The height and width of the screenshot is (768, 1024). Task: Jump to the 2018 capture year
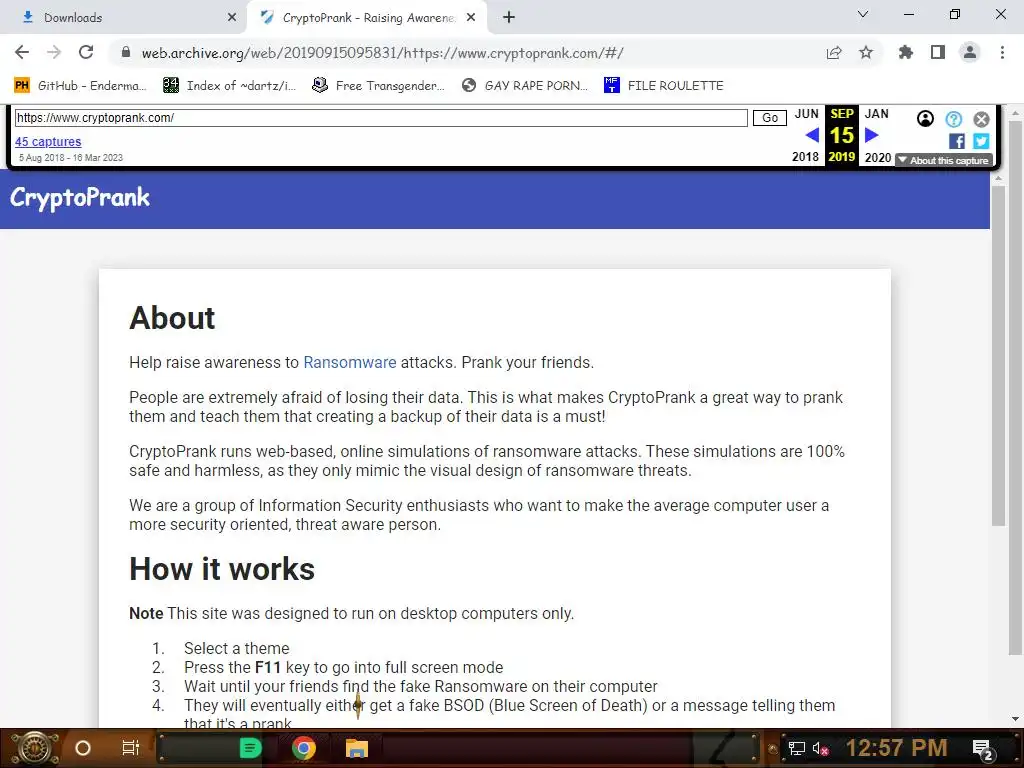tap(805, 157)
